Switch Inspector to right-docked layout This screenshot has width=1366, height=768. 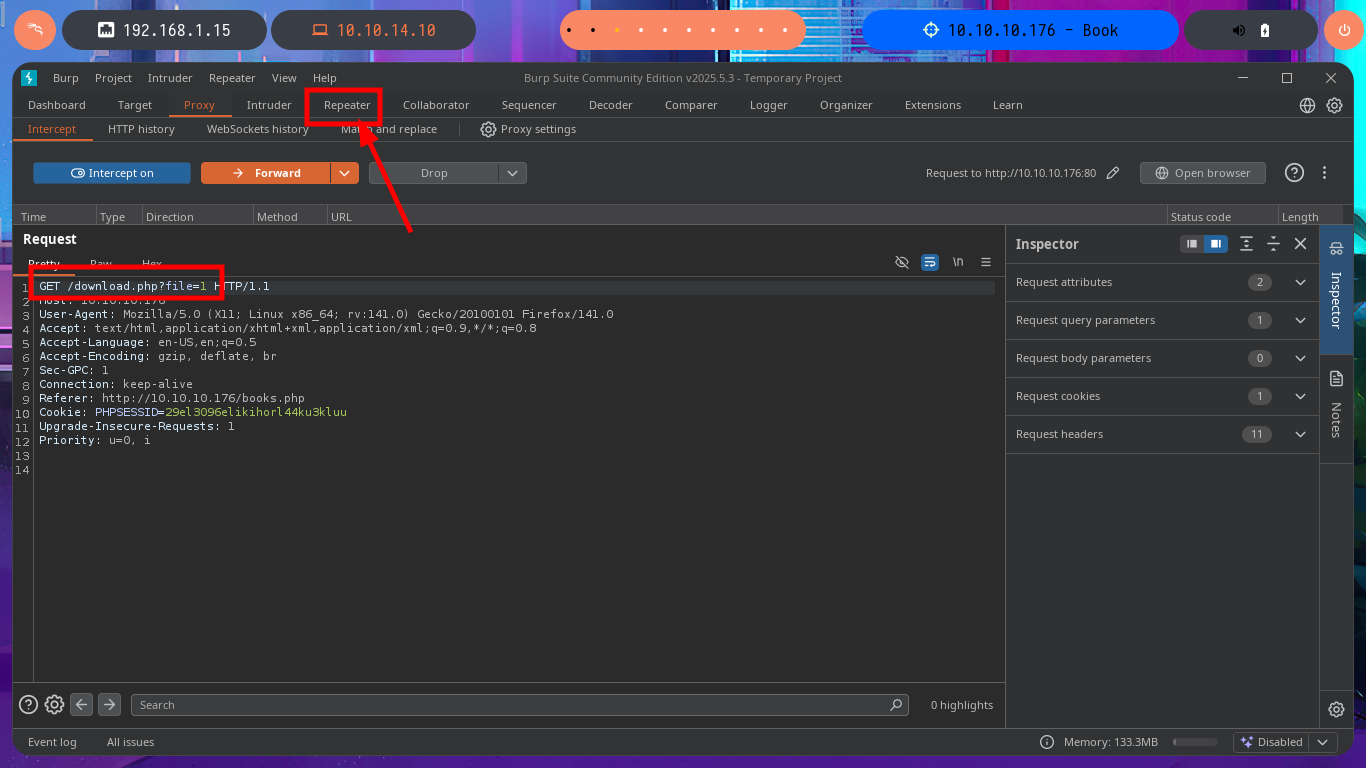pos(1216,244)
